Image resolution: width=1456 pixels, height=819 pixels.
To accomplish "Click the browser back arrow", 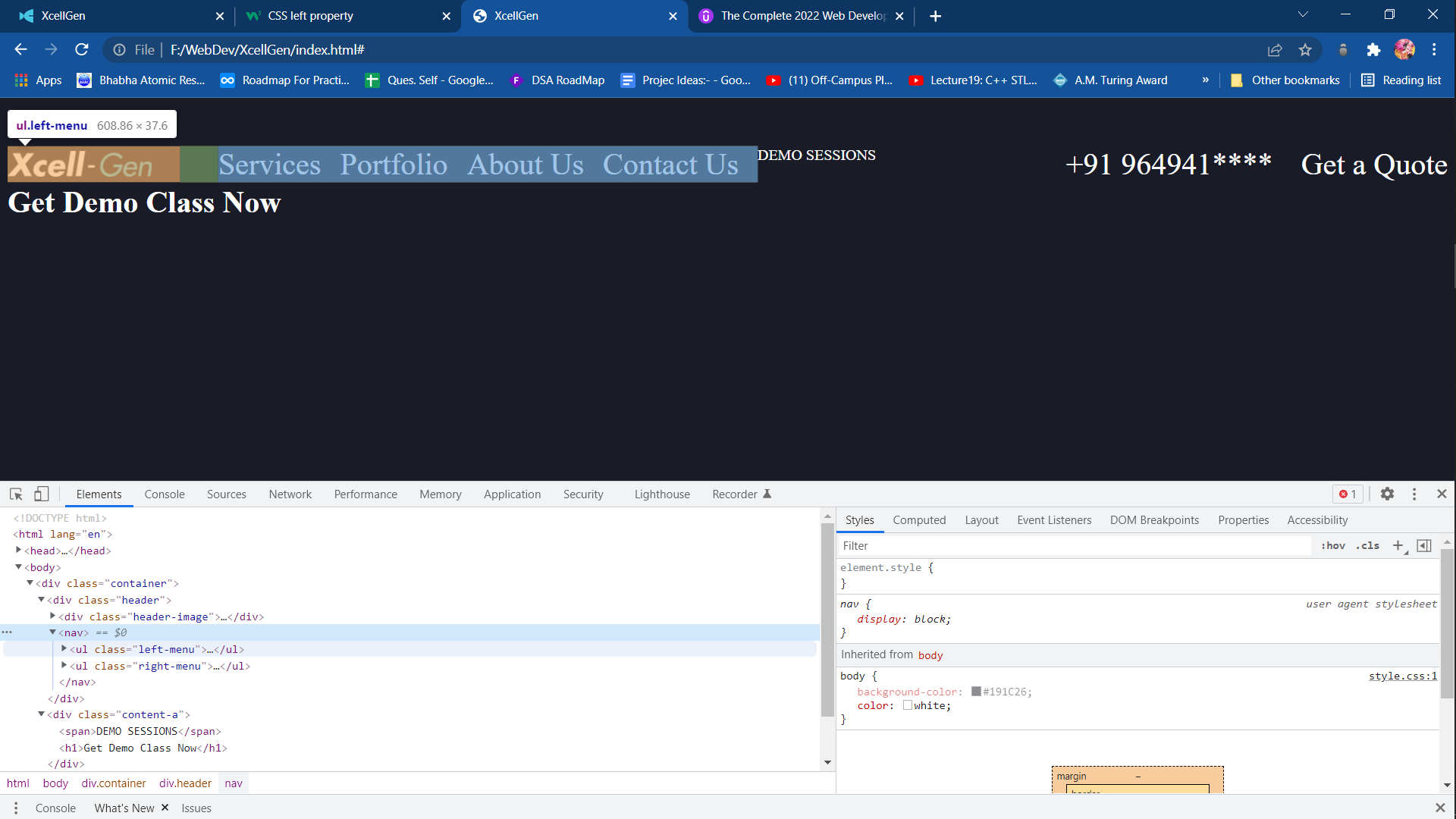I will tap(20, 49).
